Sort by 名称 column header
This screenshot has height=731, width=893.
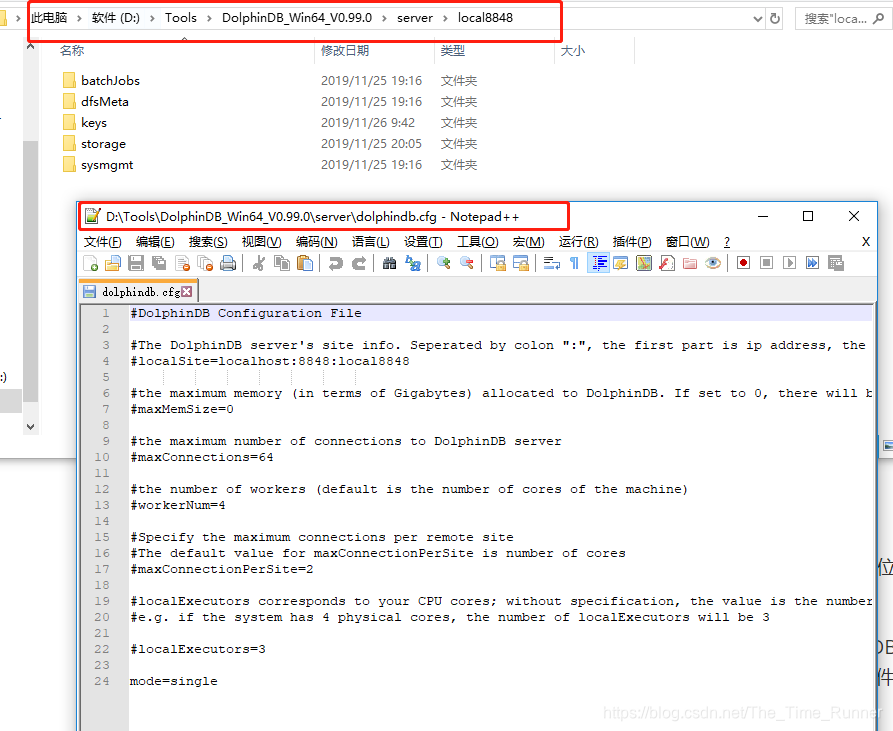pyautogui.click(x=72, y=51)
